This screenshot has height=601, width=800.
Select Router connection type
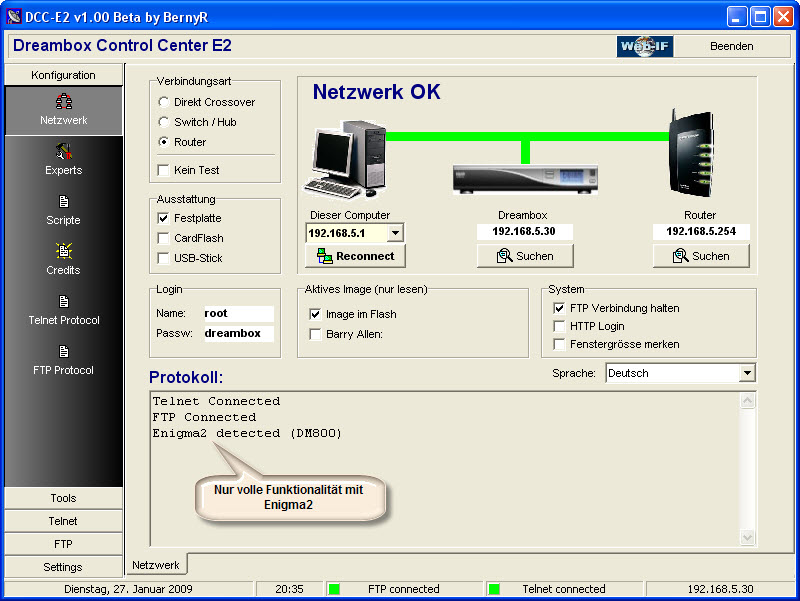(x=163, y=142)
